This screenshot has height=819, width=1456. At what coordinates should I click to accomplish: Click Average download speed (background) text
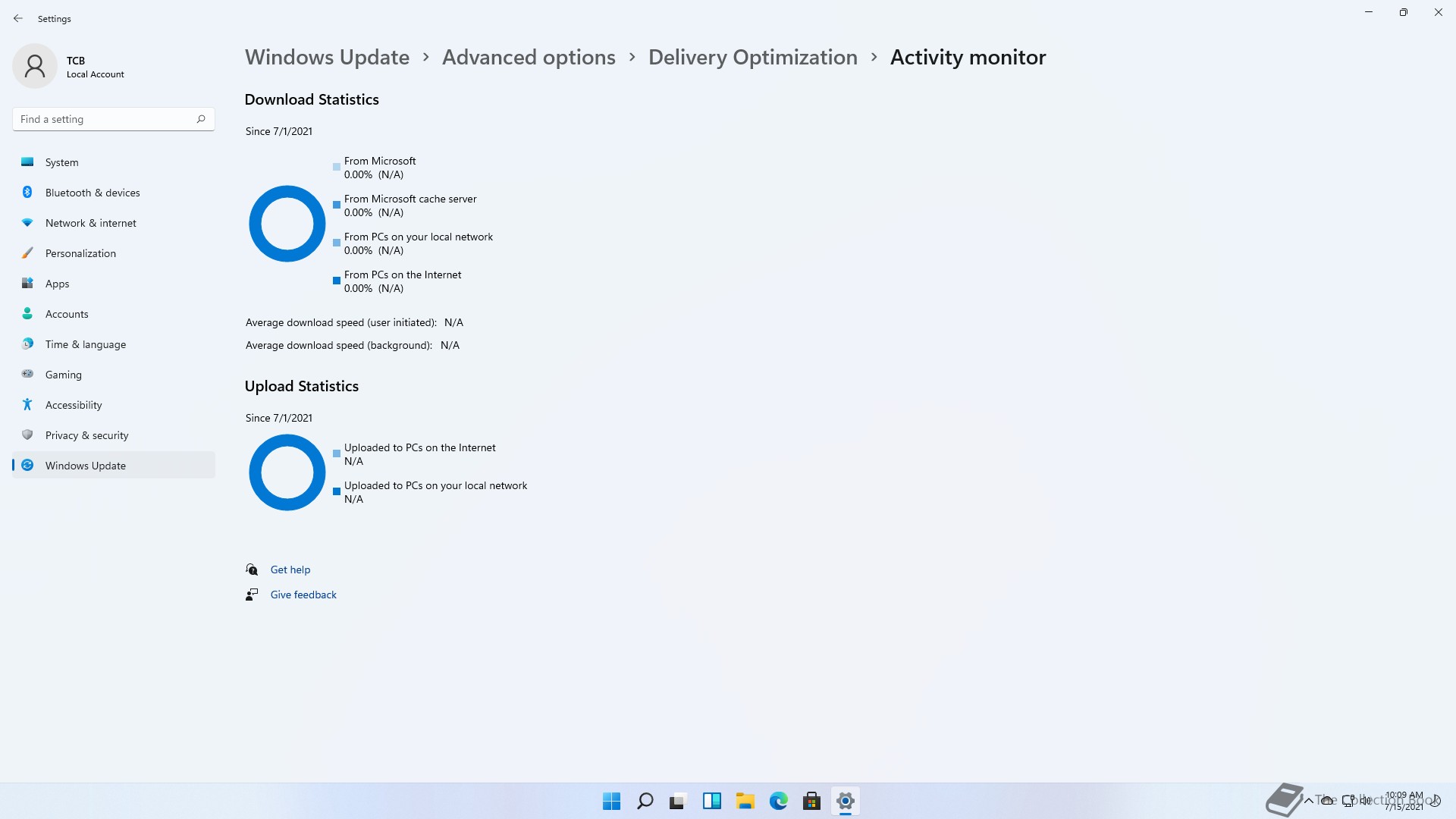(x=339, y=345)
